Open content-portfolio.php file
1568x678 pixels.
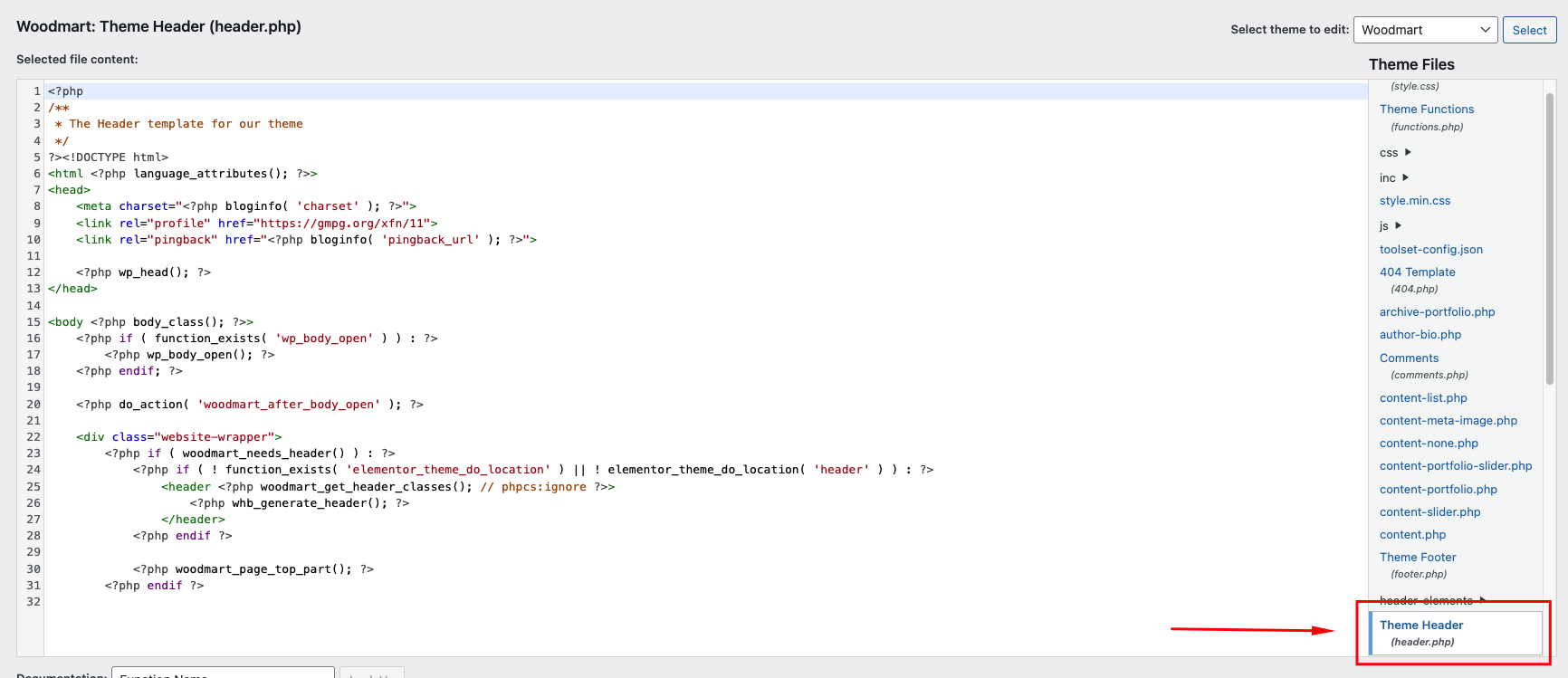[1438, 490]
